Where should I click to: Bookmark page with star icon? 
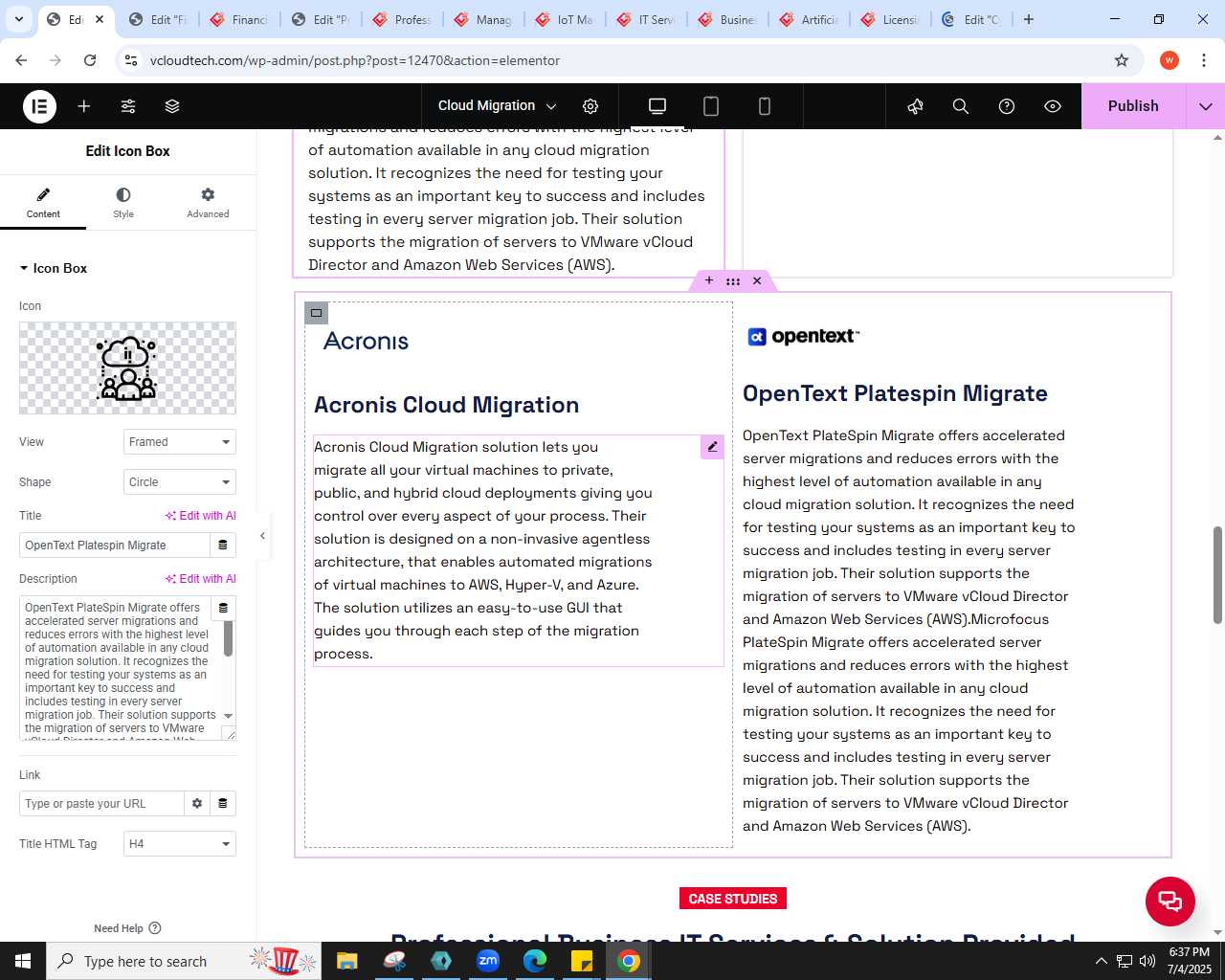coord(1122,60)
